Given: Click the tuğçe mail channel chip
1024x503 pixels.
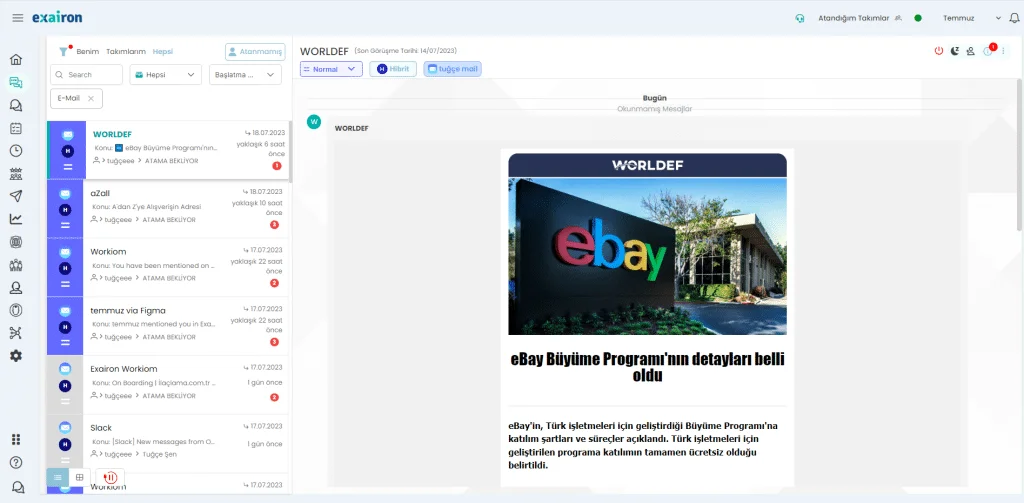Looking at the screenshot, I should tap(453, 69).
